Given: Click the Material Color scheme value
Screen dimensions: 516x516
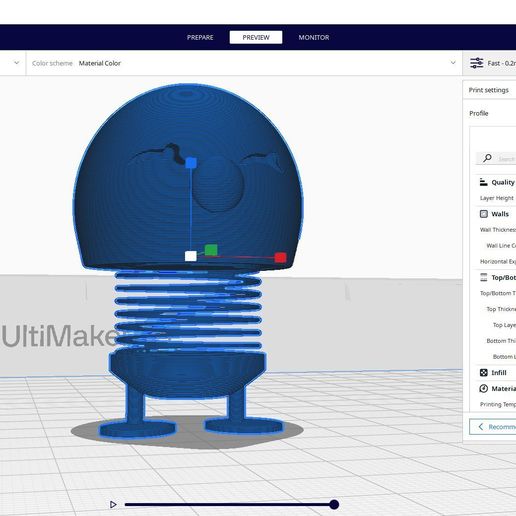Looking at the screenshot, I should 100,63.
